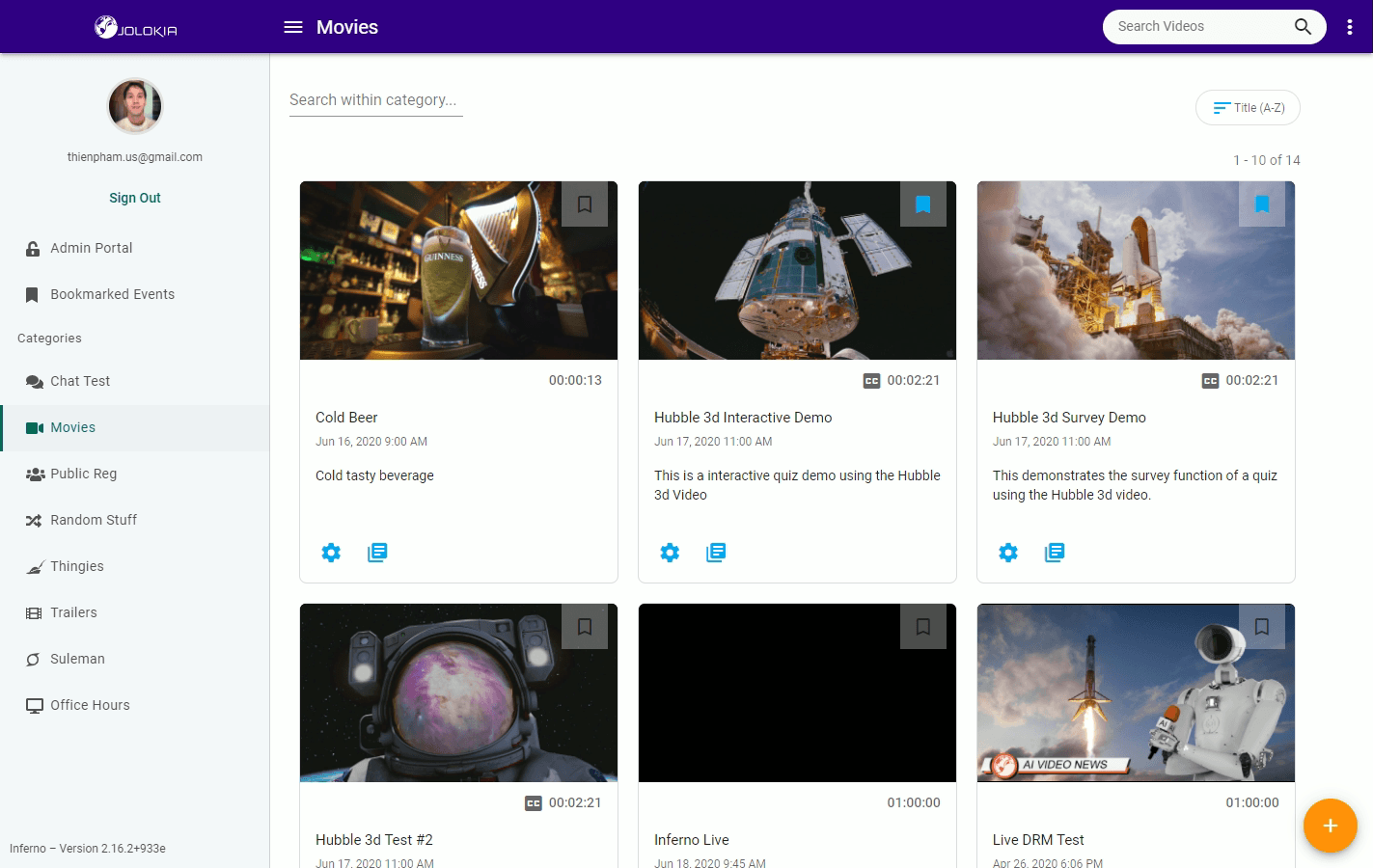The image size is (1373, 868).
Task: Click the Trailers film icon
Action: (34, 613)
